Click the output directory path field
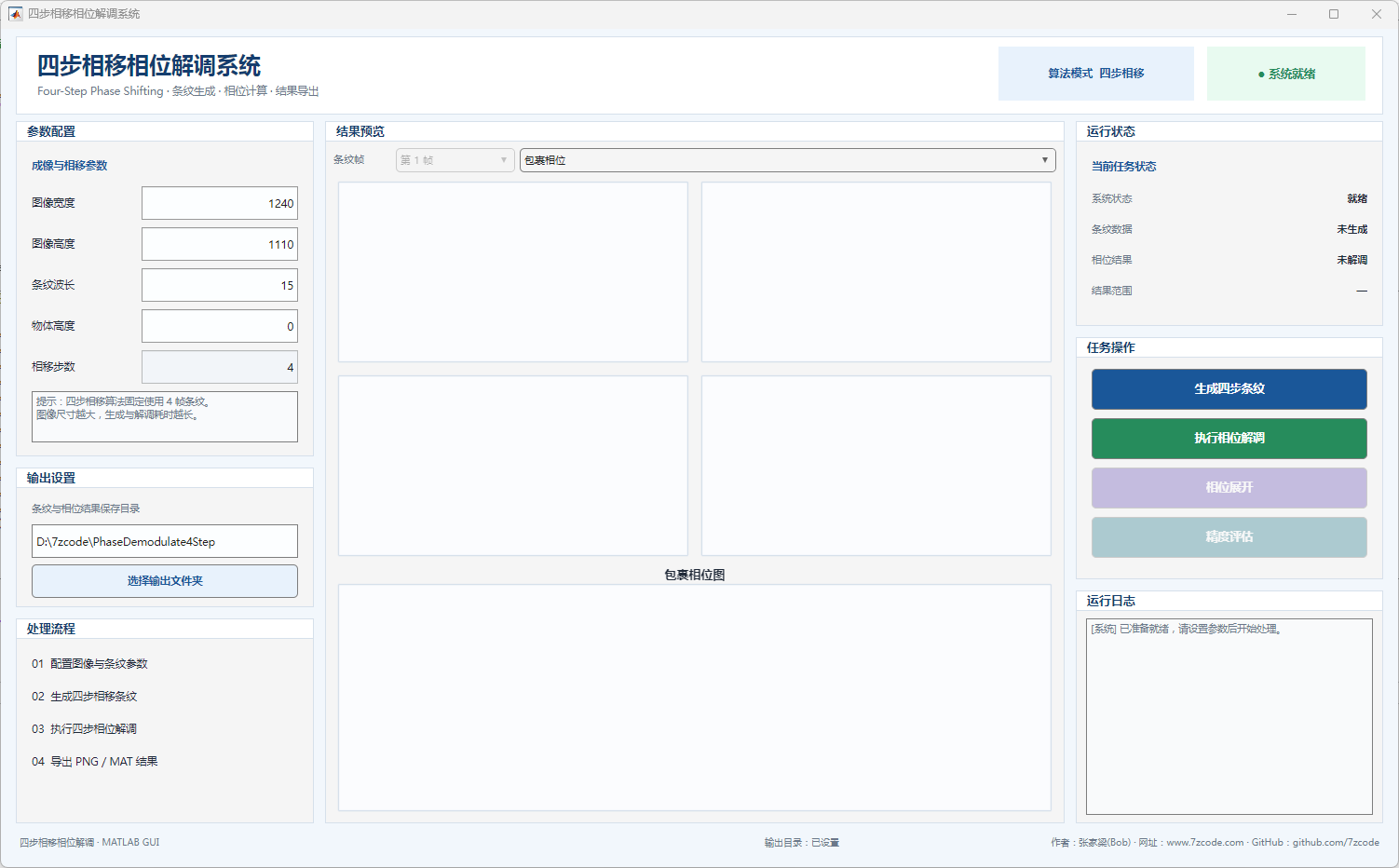Image resolution: width=1399 pixels, height=868 pixels. point(165,541)
